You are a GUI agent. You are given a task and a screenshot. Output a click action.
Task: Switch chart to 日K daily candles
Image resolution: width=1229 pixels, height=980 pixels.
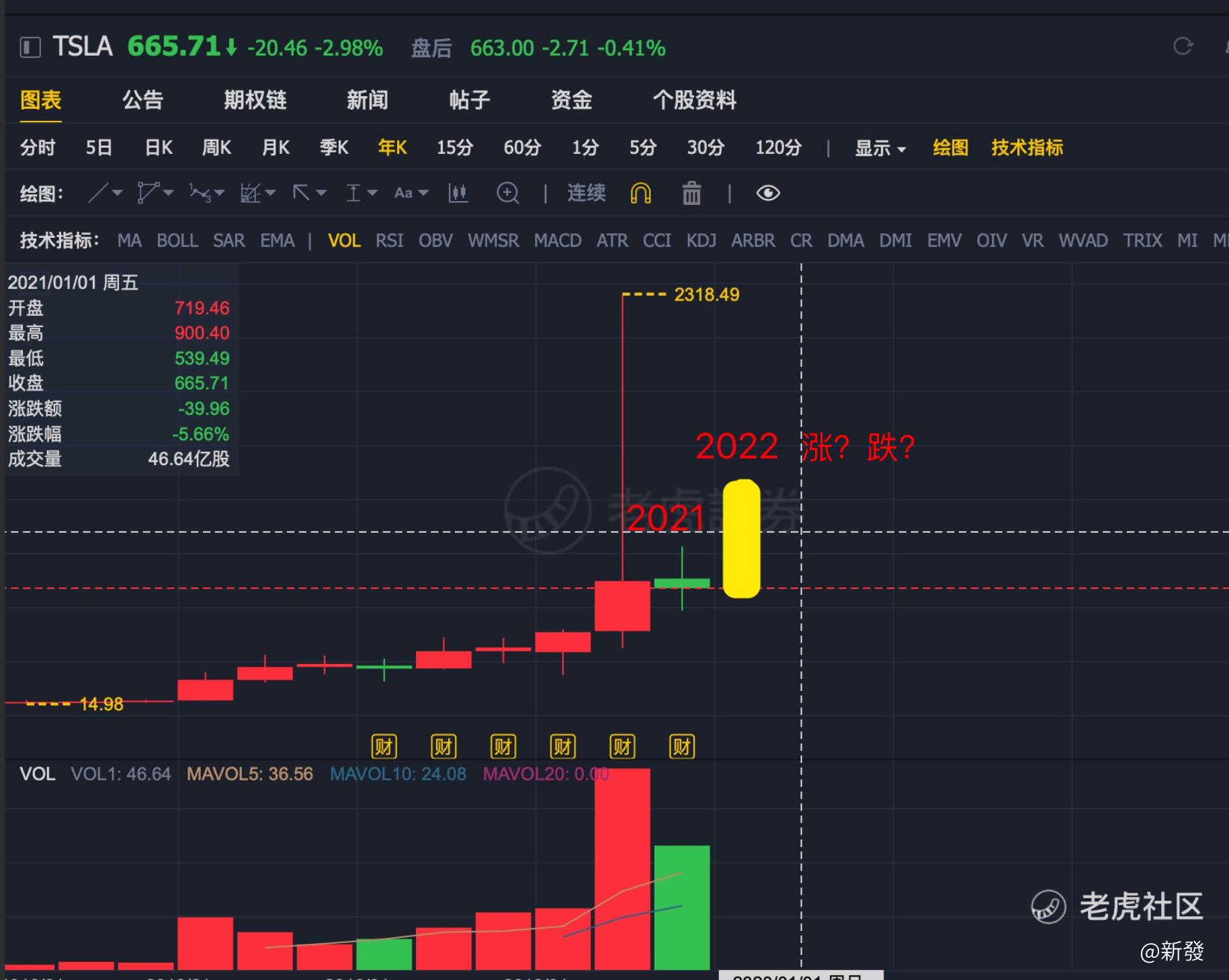click(x=159, y=148)
